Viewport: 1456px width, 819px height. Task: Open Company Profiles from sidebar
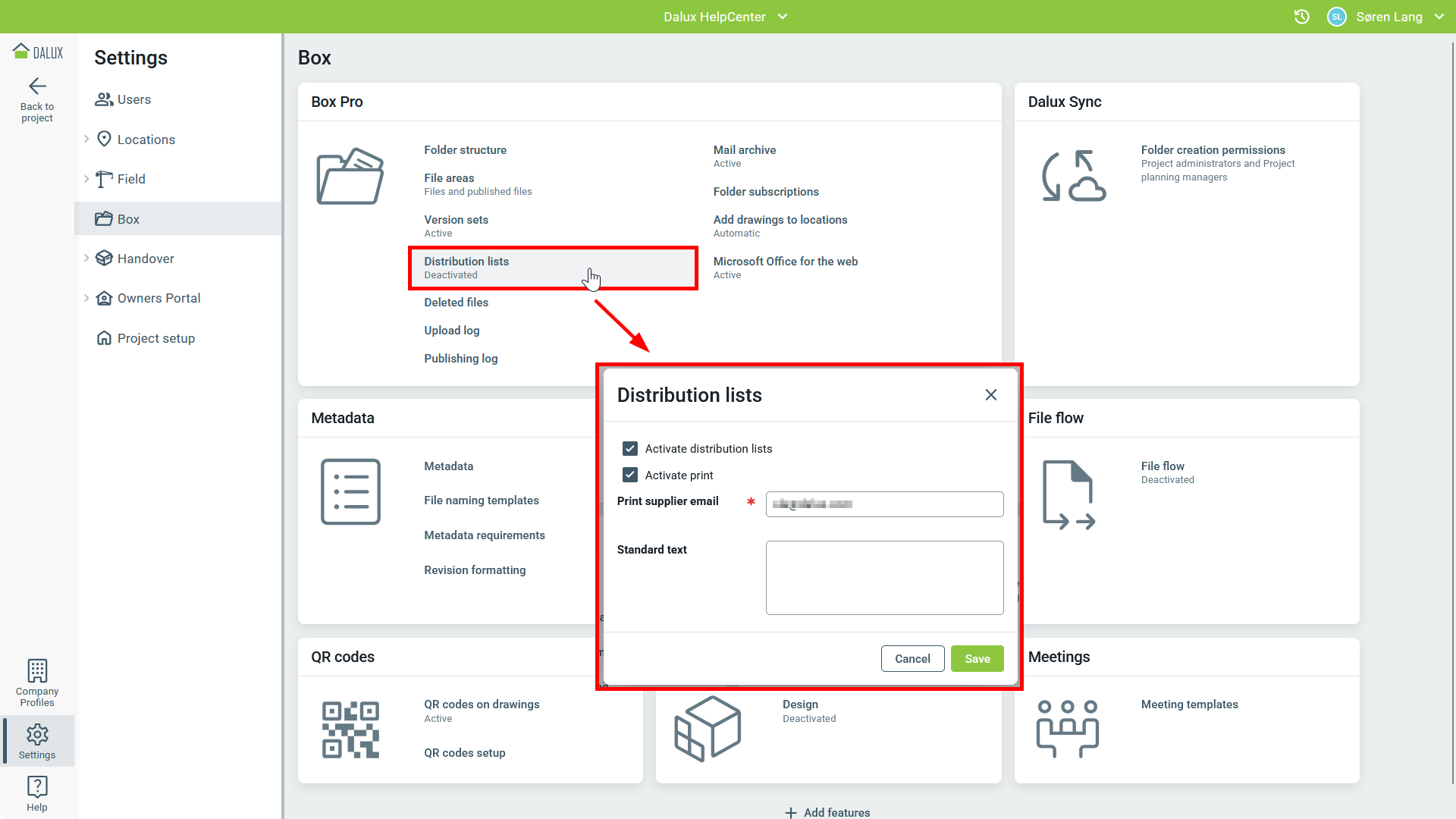click(x=37, y=682)
